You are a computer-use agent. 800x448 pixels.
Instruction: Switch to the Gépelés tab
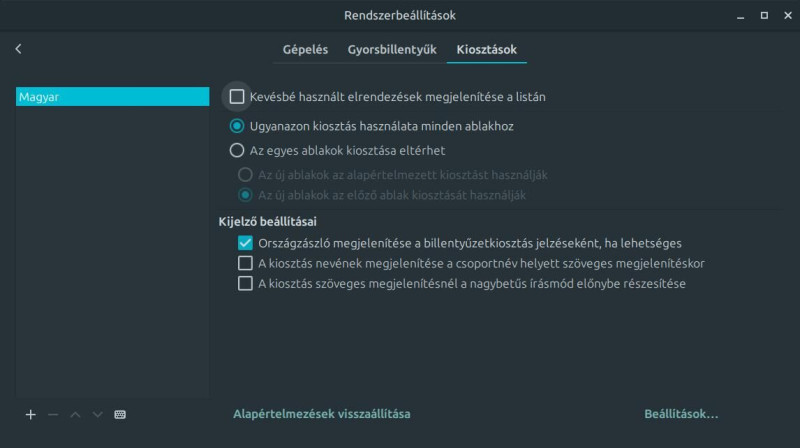[305, 49]
